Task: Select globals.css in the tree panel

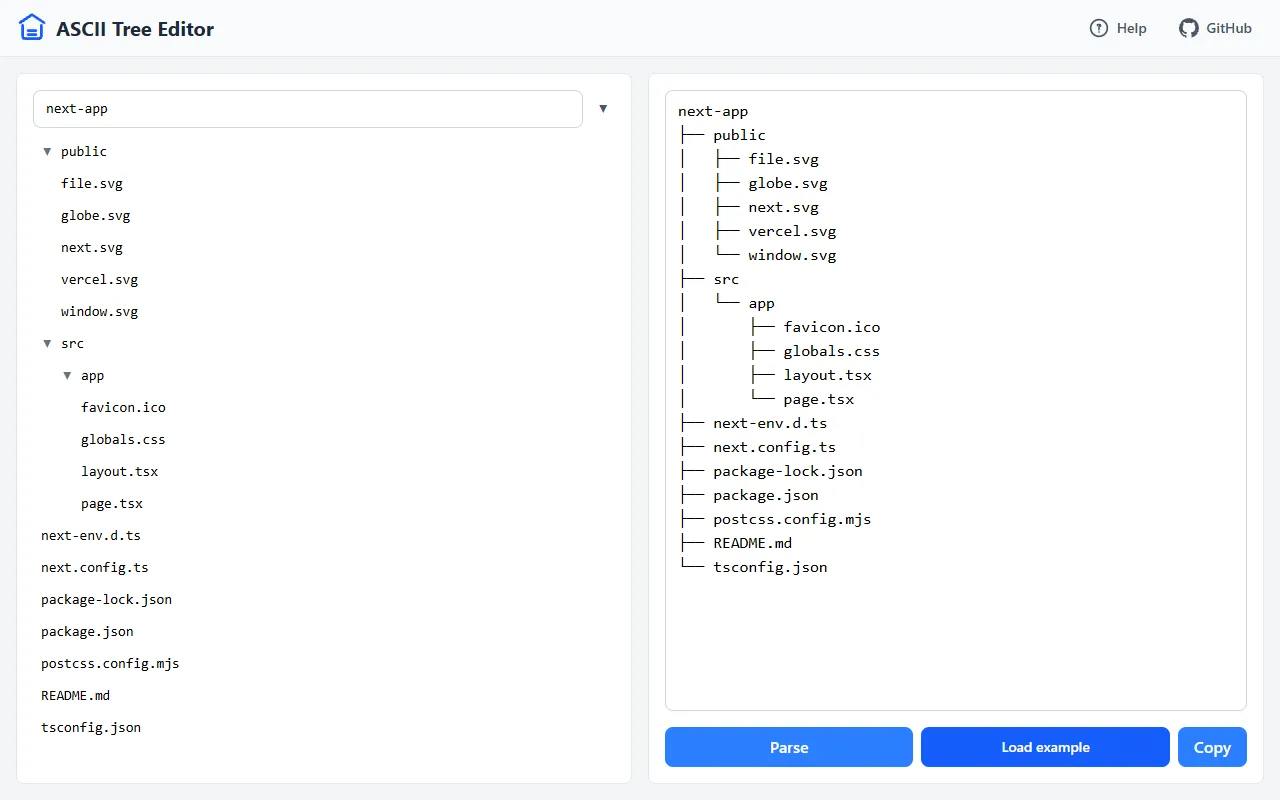Action: point(123,440)
